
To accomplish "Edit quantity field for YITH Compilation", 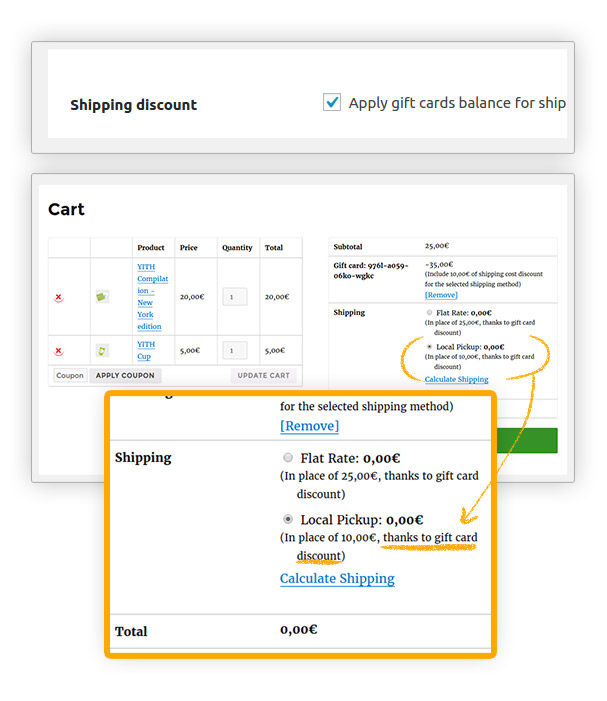I will (235, 297).
